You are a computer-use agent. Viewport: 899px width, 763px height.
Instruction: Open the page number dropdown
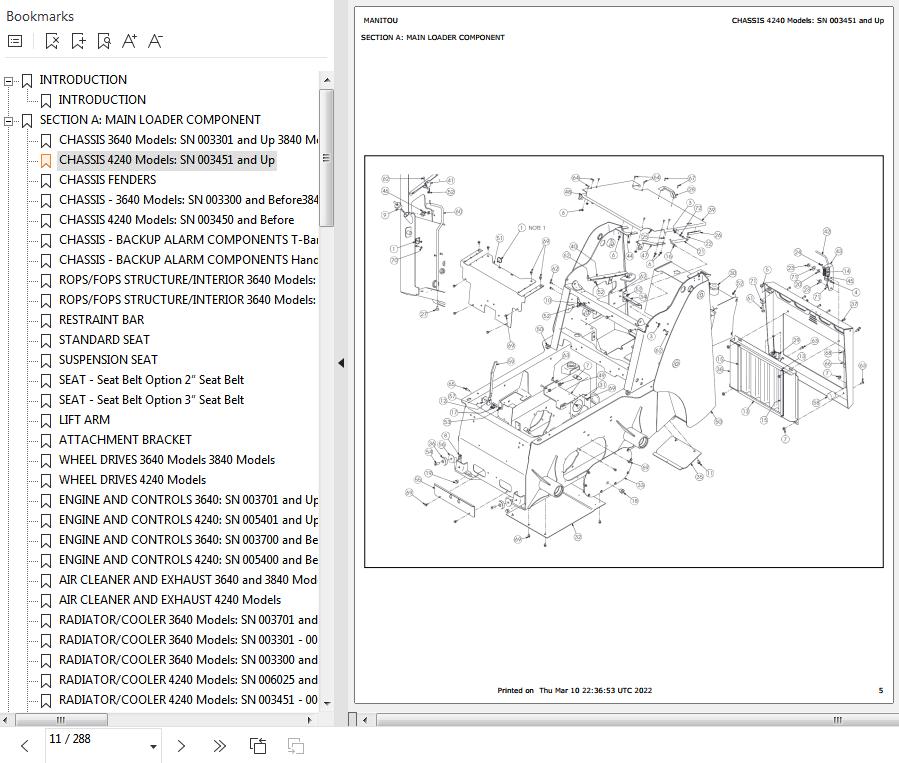[x=153, y=746]
